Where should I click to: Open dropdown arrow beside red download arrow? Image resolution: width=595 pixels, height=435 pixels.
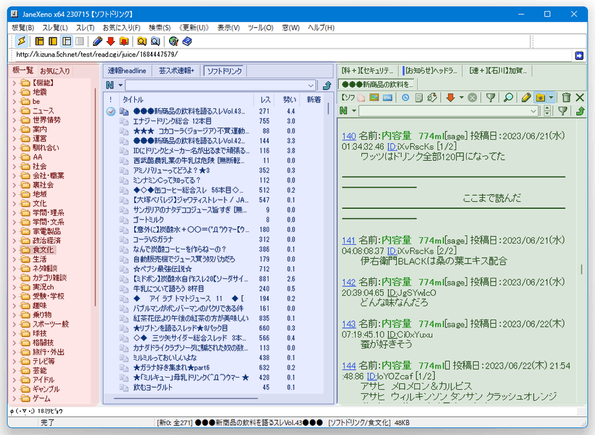pos(461,98)
